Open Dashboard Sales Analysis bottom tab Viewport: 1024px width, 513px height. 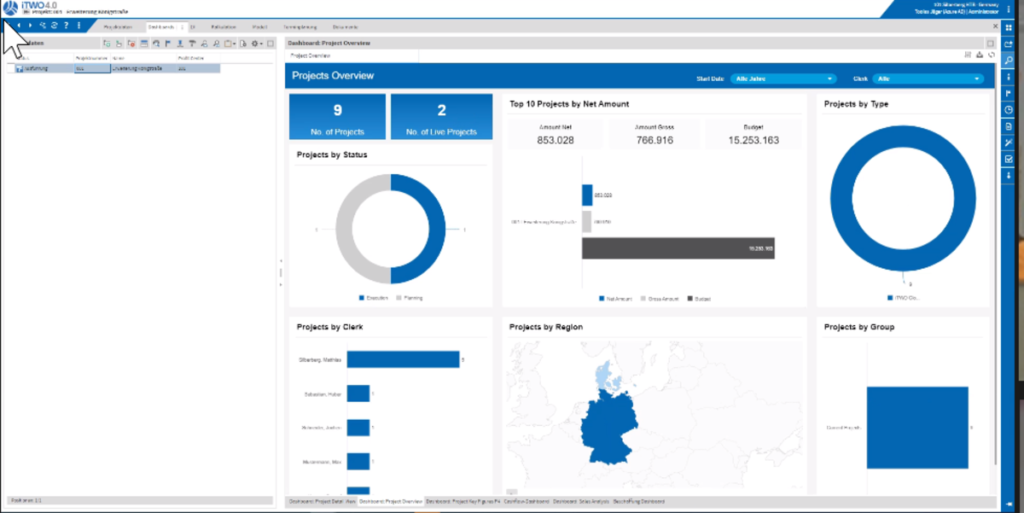581,501
